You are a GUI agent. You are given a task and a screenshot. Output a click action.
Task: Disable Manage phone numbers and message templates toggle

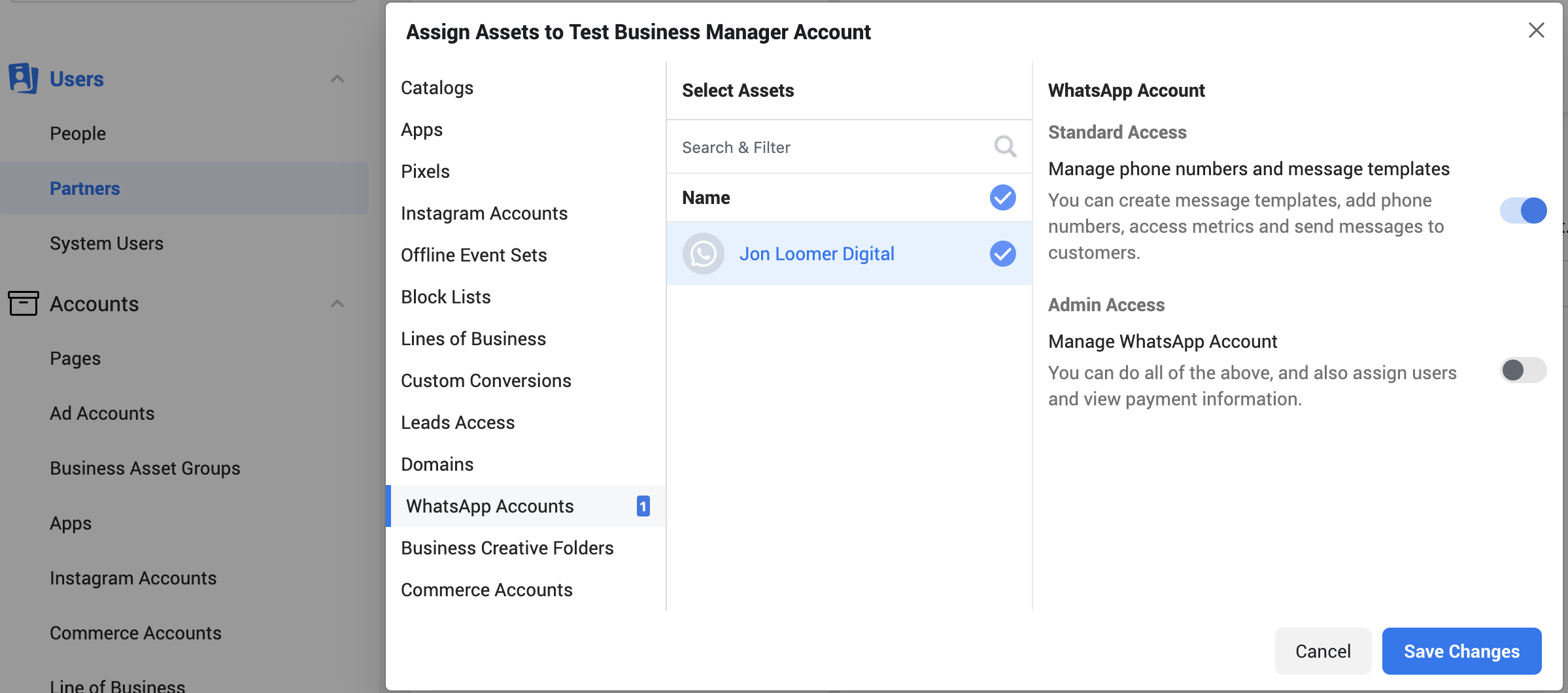[1524, 211]
